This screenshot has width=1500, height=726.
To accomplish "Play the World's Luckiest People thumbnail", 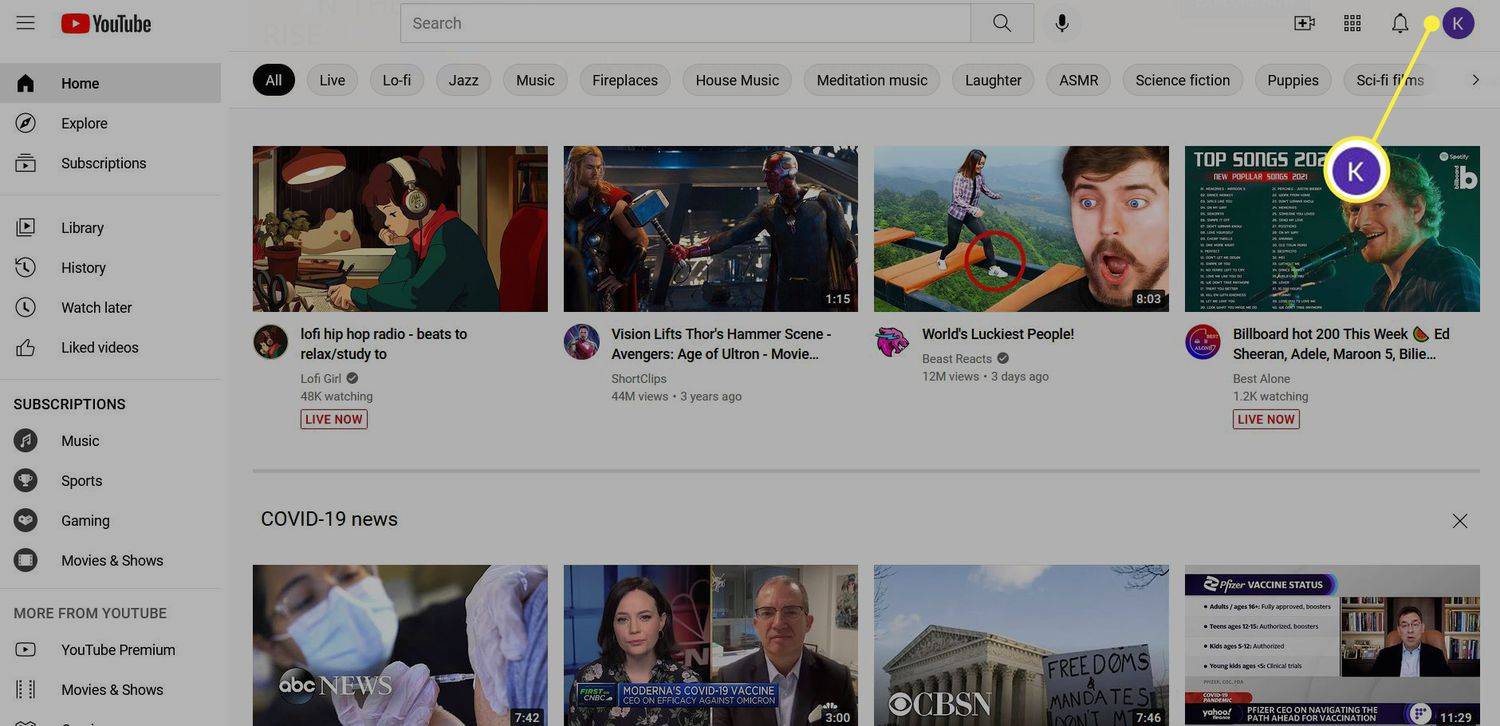I will coord(1021,229).
